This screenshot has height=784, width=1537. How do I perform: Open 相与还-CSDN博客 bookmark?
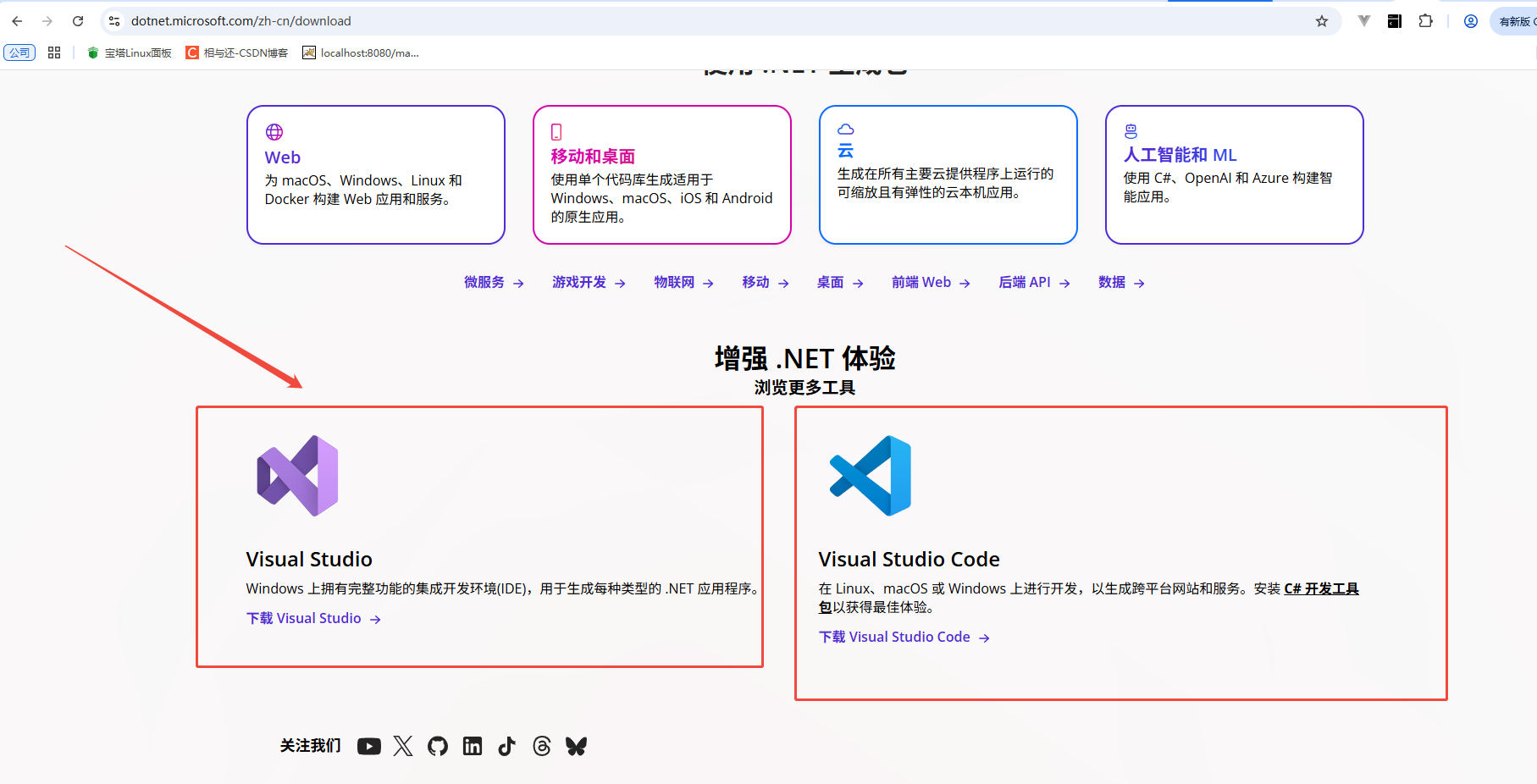click(237, 52)
